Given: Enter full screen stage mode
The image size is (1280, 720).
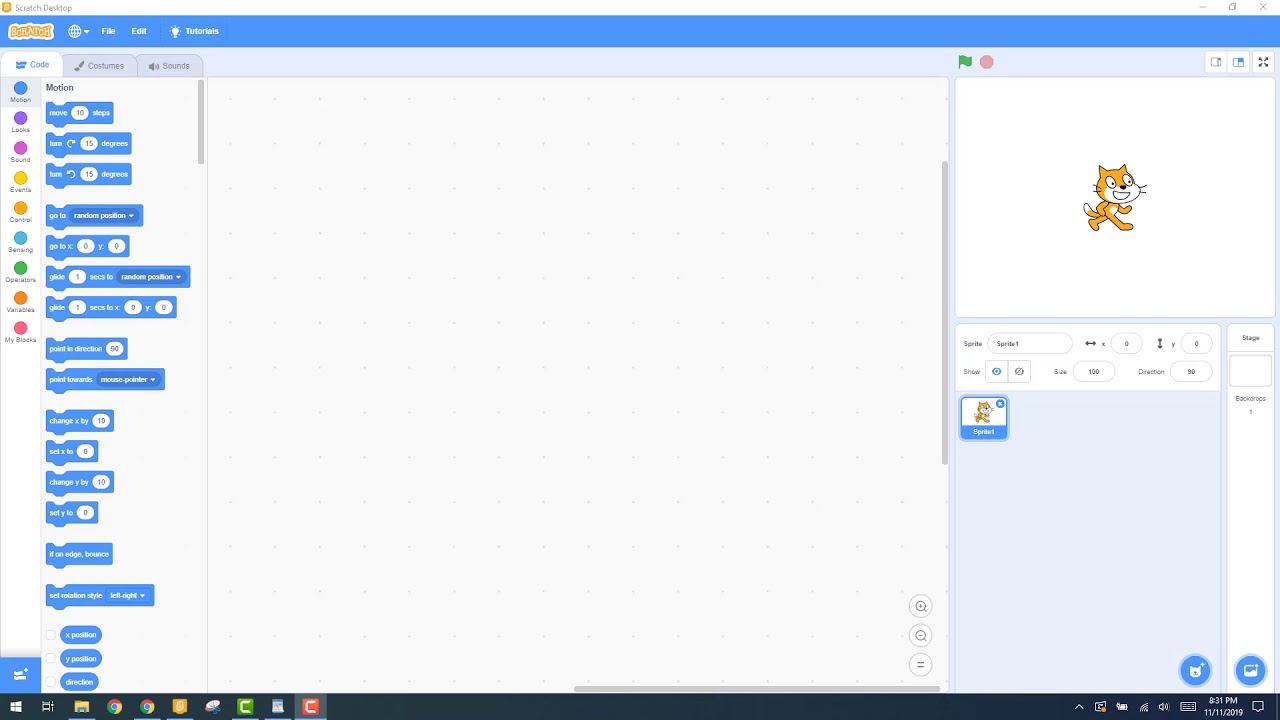Looking at the screenshot, I should click(1263, 62).
